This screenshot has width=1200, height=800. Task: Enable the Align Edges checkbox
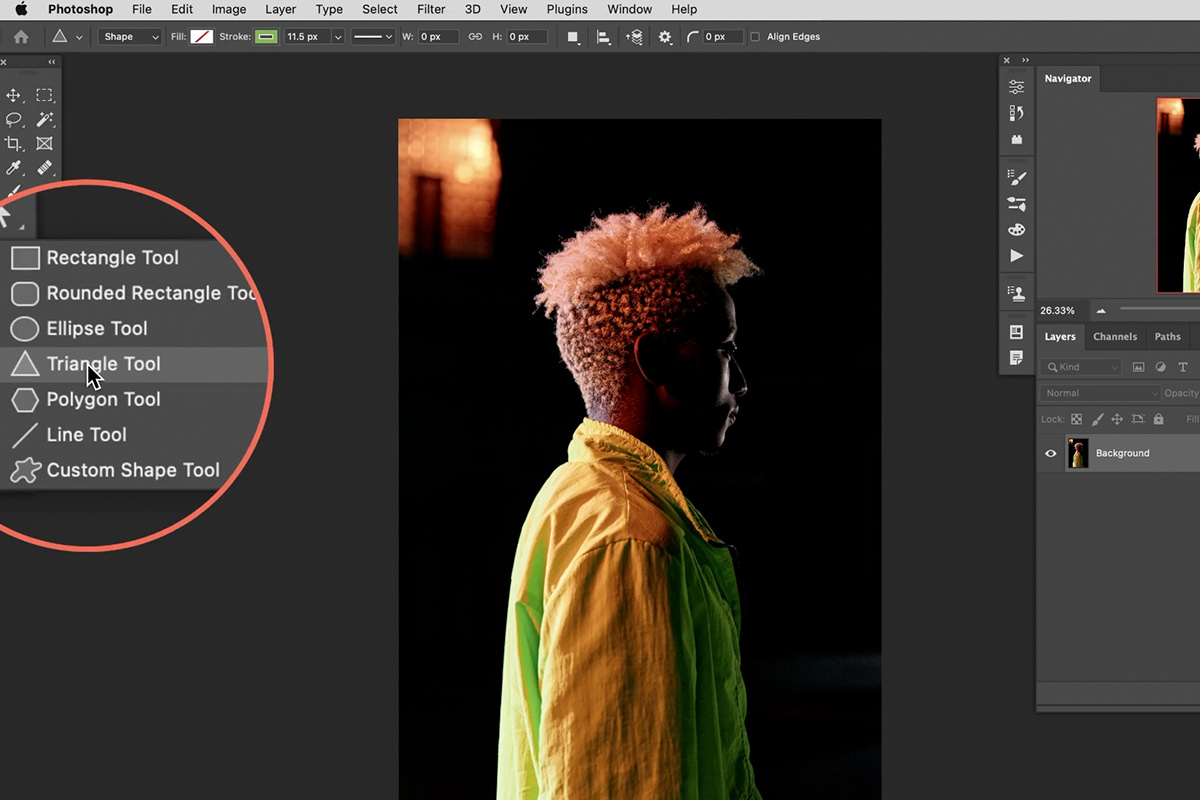755,37
